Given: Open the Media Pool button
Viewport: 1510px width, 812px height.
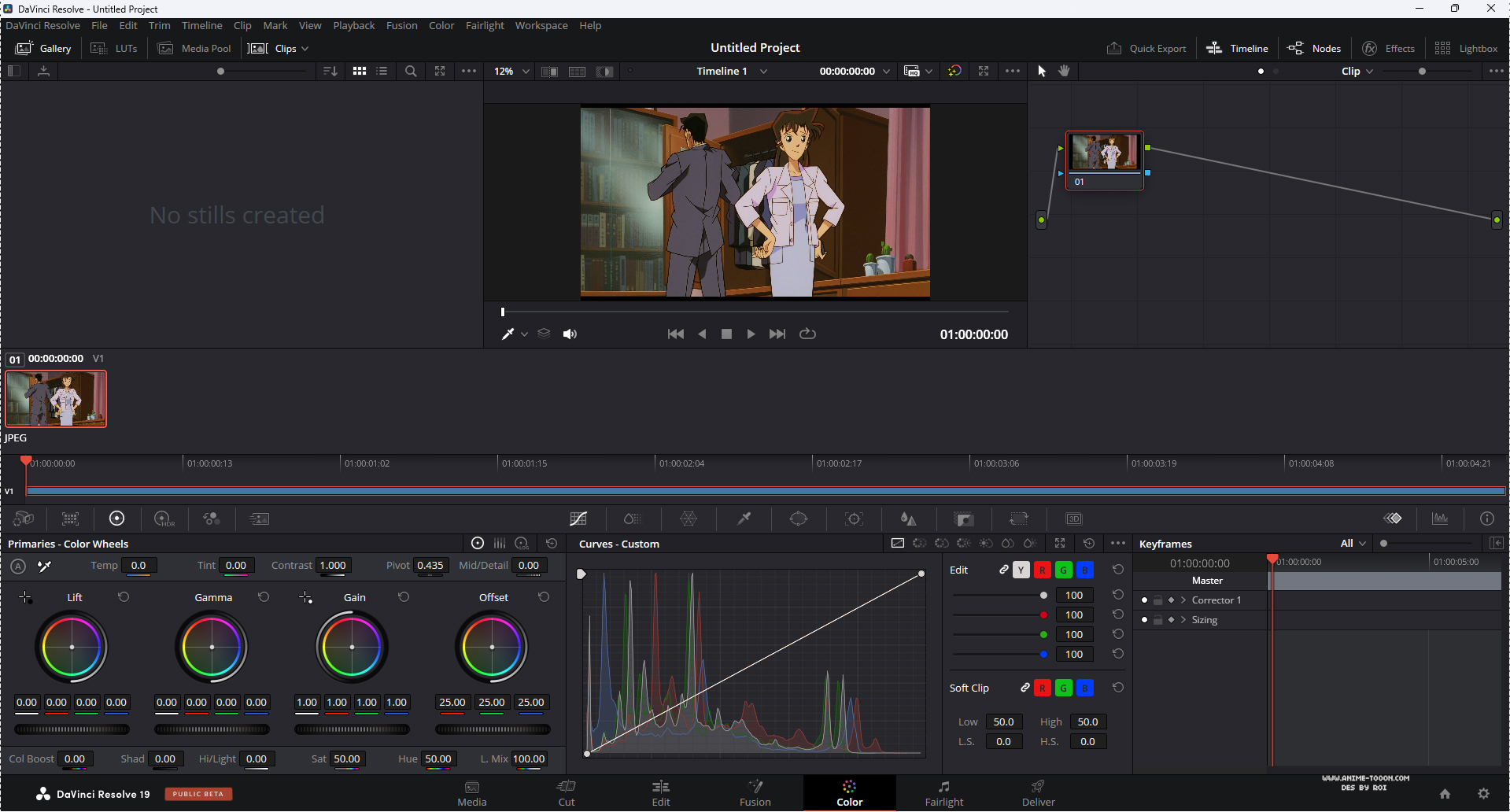Looking at the screenshot, I should click(x=195, y=48).
